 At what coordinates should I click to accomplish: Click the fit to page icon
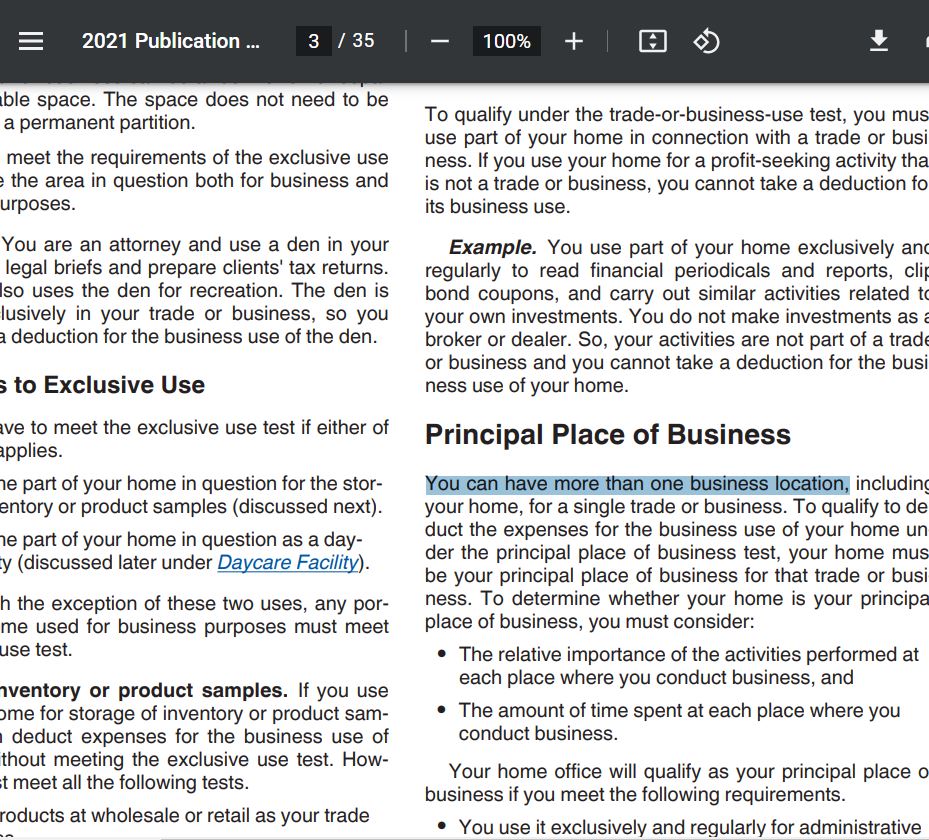pyautogui.click(x=653, y=41)
